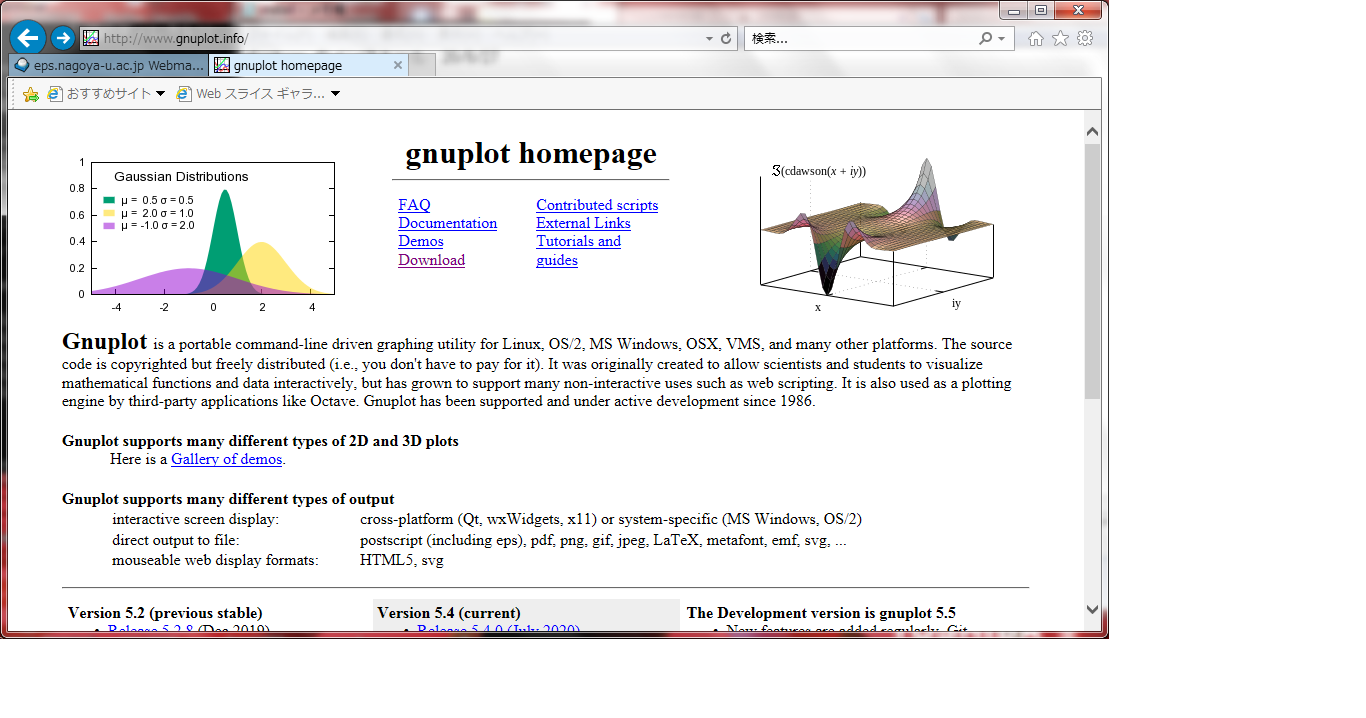1366x718 pixels.
Task: Click the vertical scrollbar thumb
Action: [x=1092, y=270]
